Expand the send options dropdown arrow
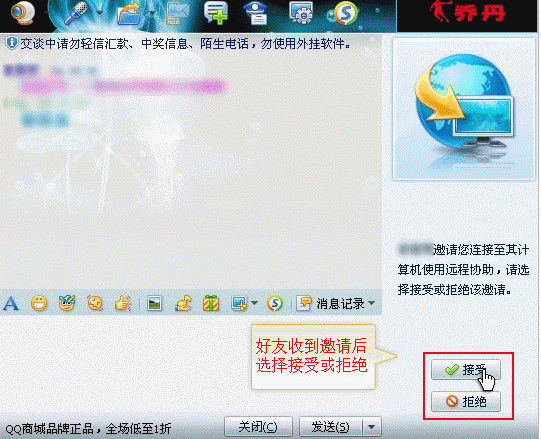This screenshot has width=541, height=439. click(x=372, y=427)
